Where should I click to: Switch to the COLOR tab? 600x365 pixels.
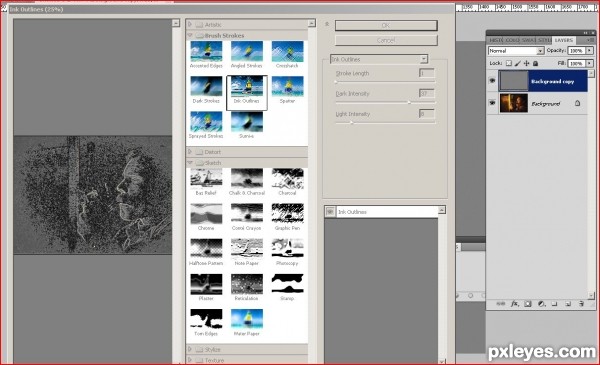(512, 40)
